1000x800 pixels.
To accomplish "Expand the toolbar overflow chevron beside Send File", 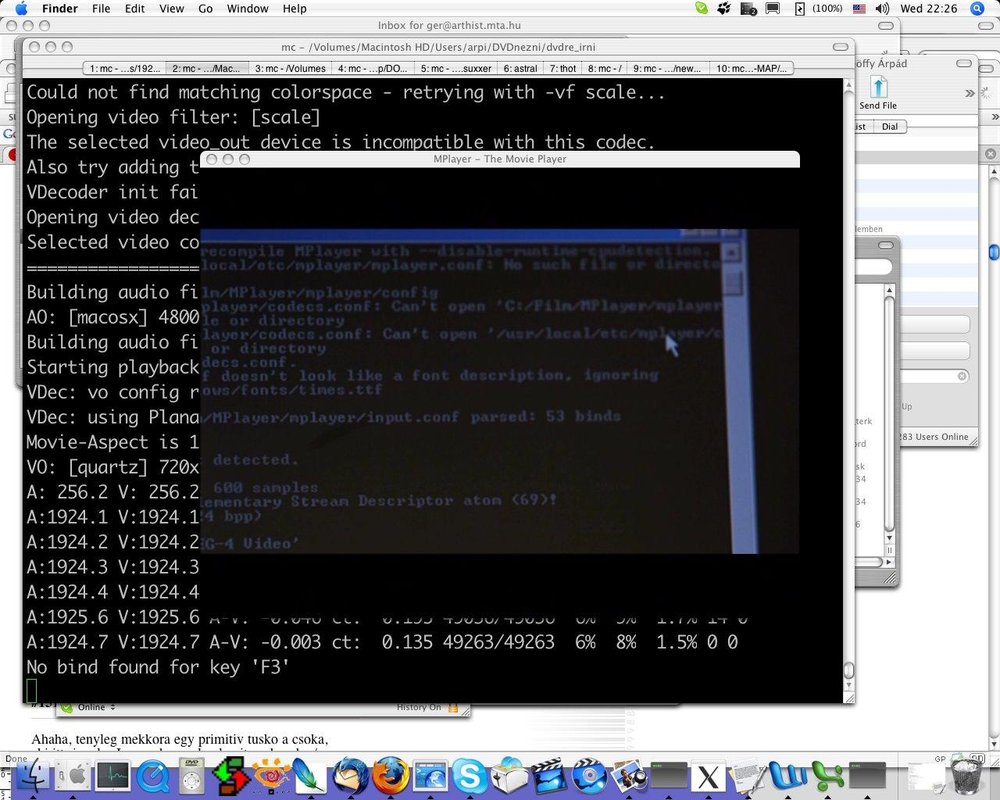I will [x=970, y=93].
